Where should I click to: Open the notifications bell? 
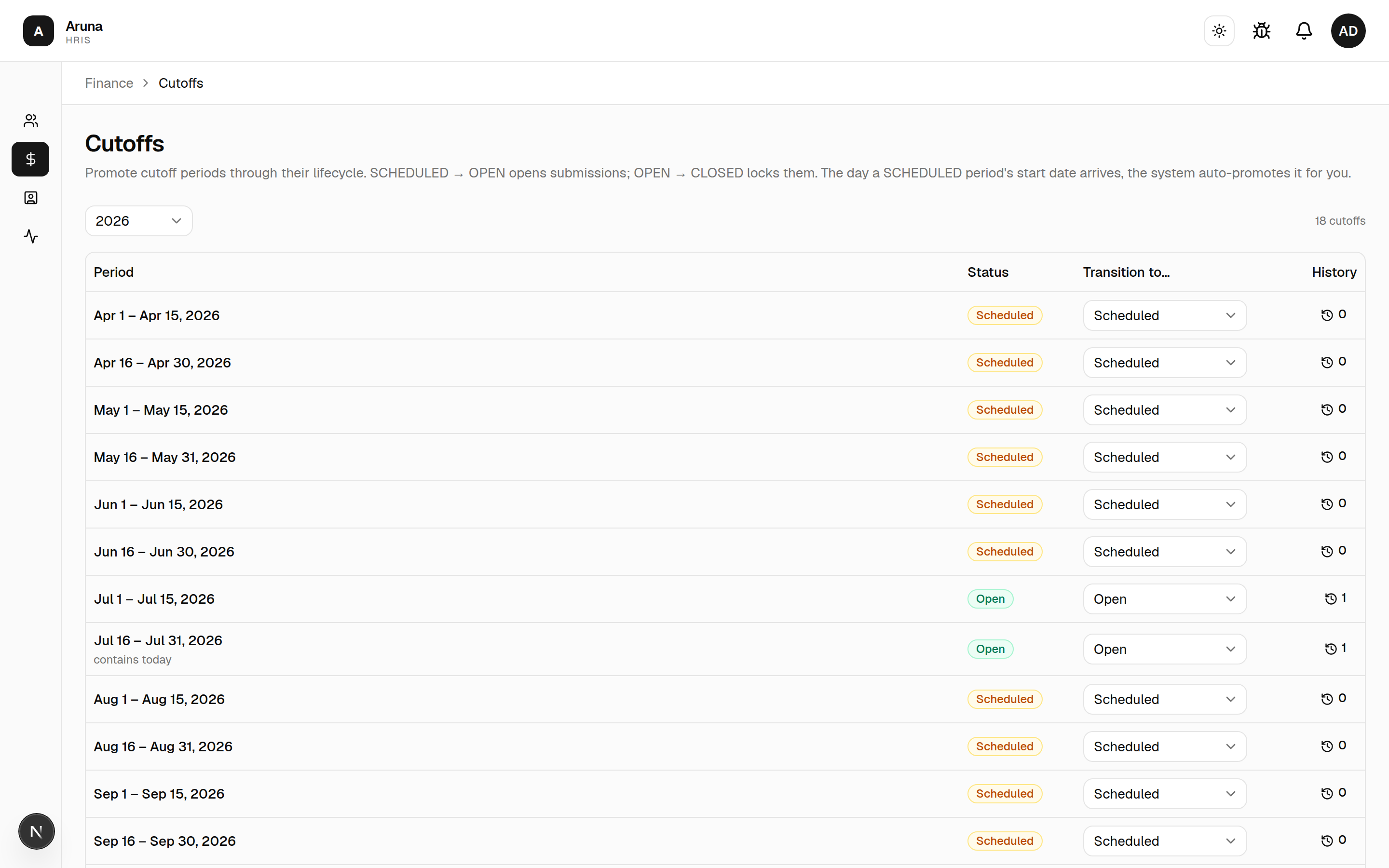pyautogui.click(x=1304, y=31)
